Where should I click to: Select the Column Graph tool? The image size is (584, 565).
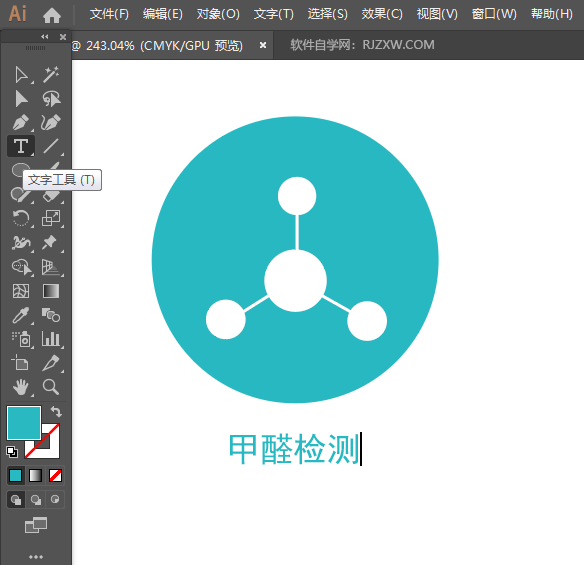(x=51, y=339)
